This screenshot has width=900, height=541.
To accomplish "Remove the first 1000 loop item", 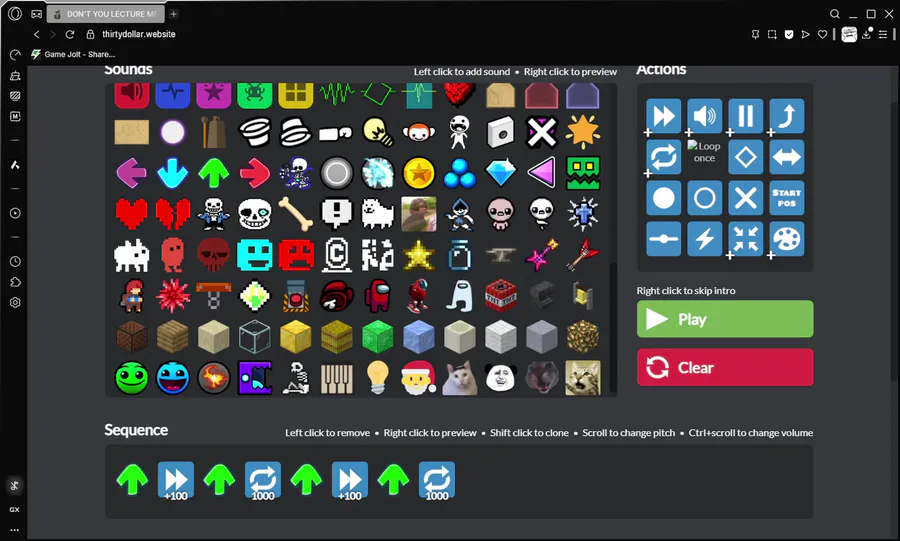I will tap(263, 480).
